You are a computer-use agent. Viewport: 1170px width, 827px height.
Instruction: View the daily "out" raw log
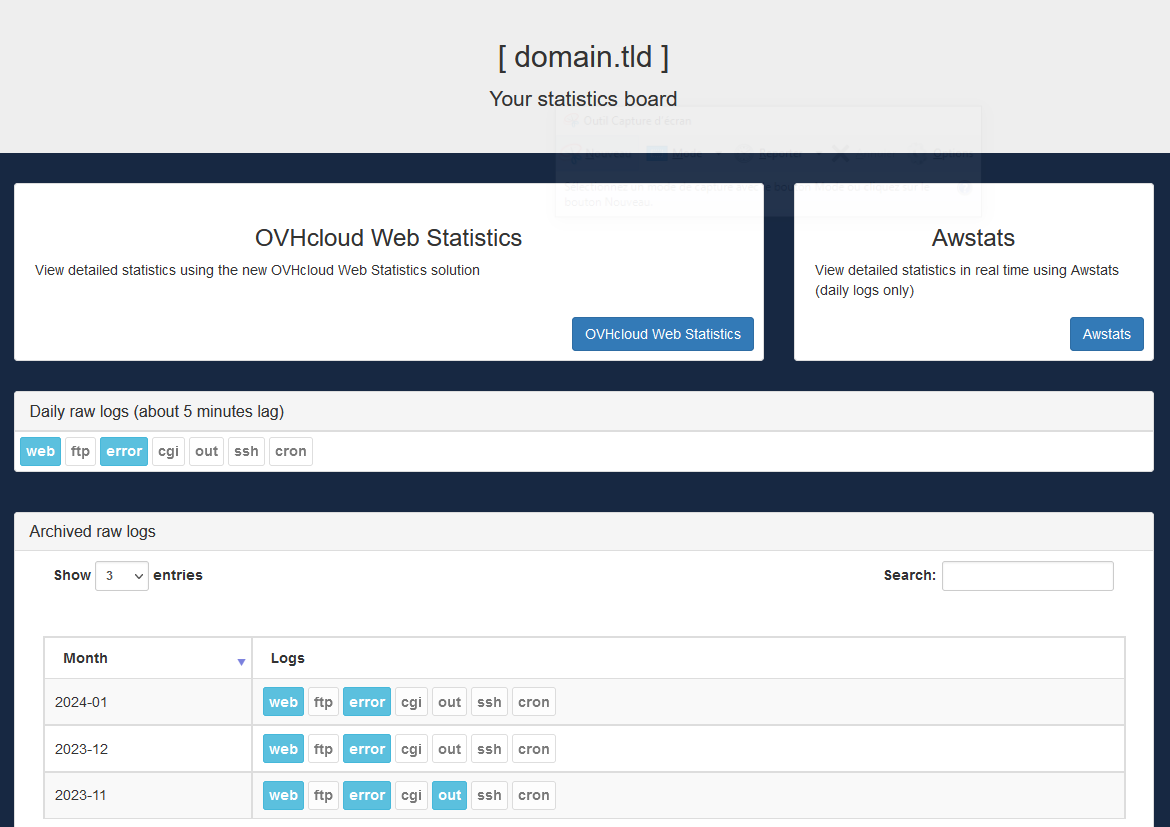click(x=206, y=451)
